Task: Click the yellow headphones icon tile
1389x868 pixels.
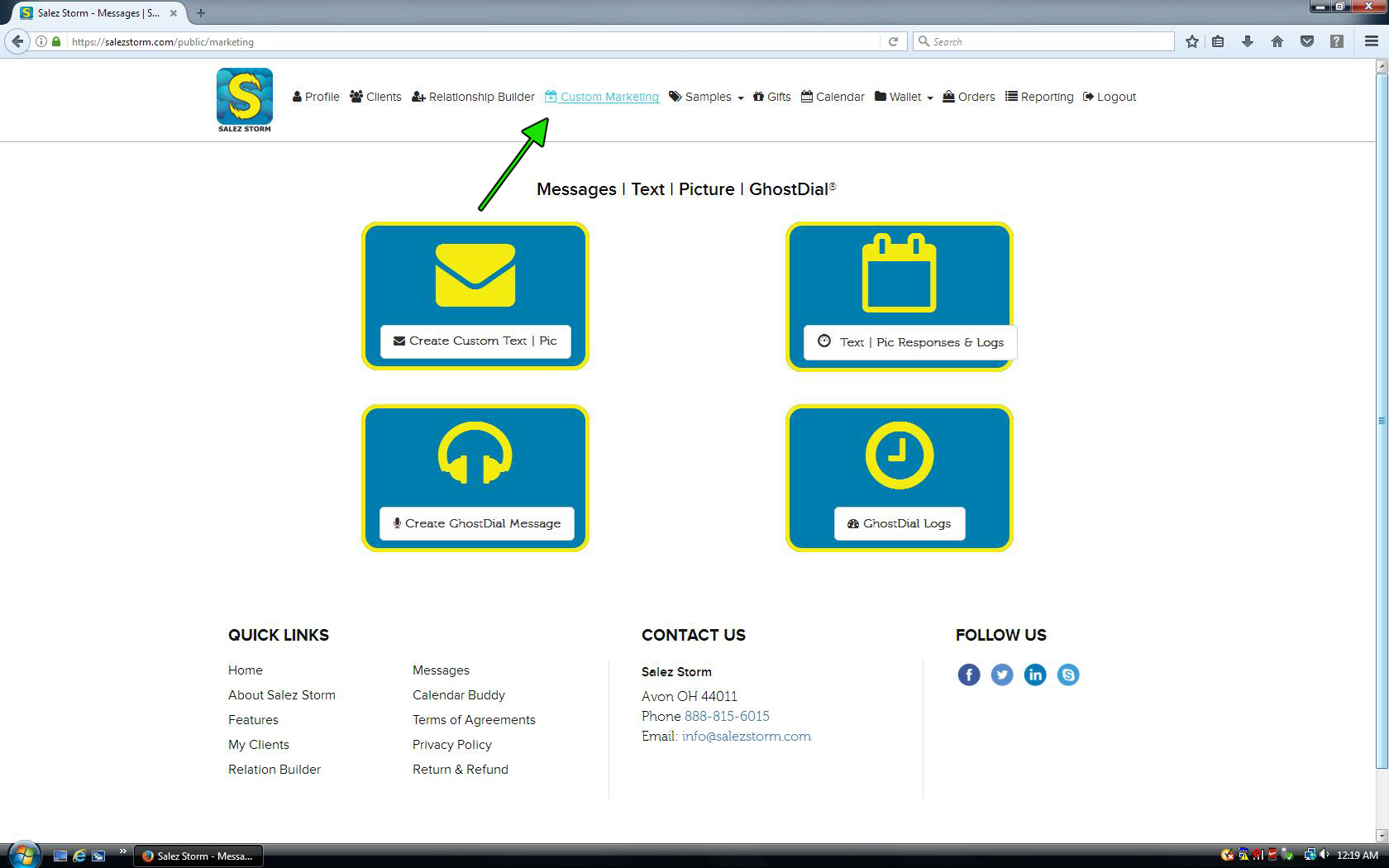Action: coord(475,454)
